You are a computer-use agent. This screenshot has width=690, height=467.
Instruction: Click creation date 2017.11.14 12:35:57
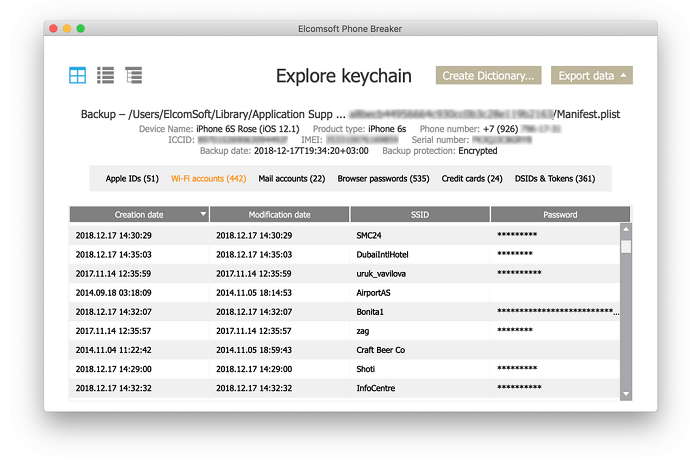coord(114,331)
